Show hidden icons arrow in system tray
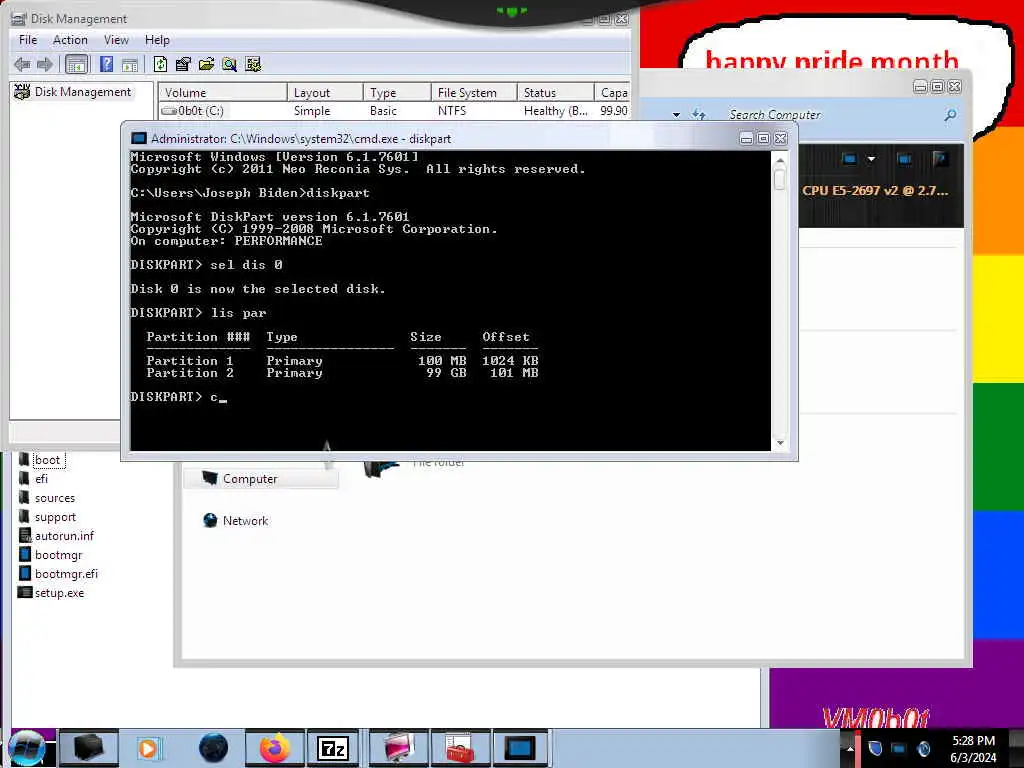This screenshot has height=768, width=1024. click(850, 749)
